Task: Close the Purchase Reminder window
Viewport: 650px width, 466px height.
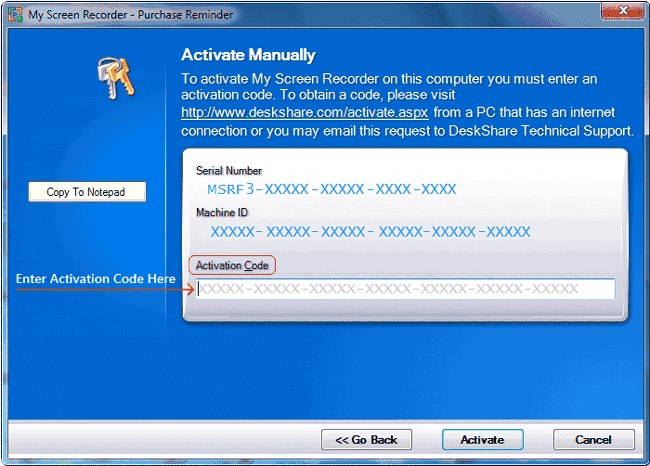Action: pos(623,11)
